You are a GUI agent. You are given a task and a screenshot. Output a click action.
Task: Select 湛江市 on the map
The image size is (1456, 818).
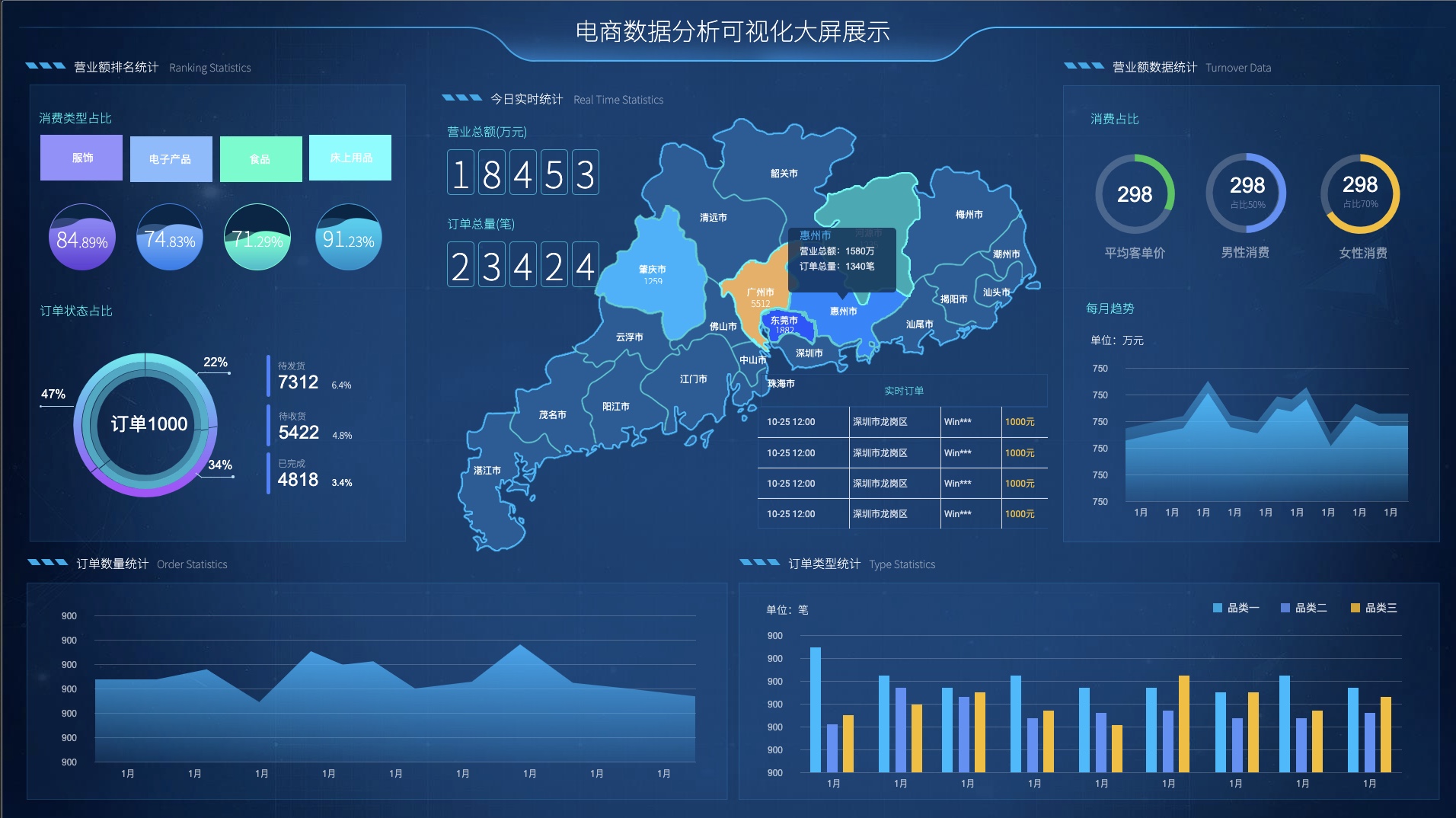(x=487, y=471)
